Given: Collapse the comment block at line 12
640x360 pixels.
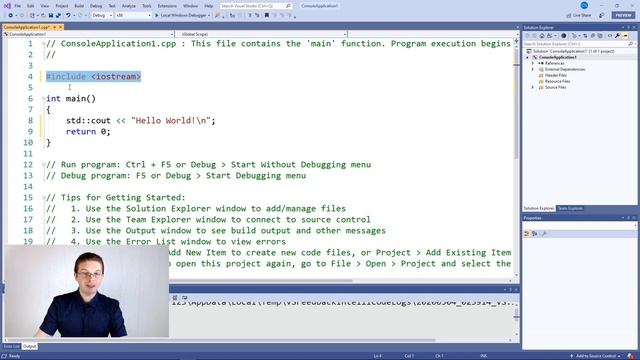Looking at the screenshot, I should [43, 165].
